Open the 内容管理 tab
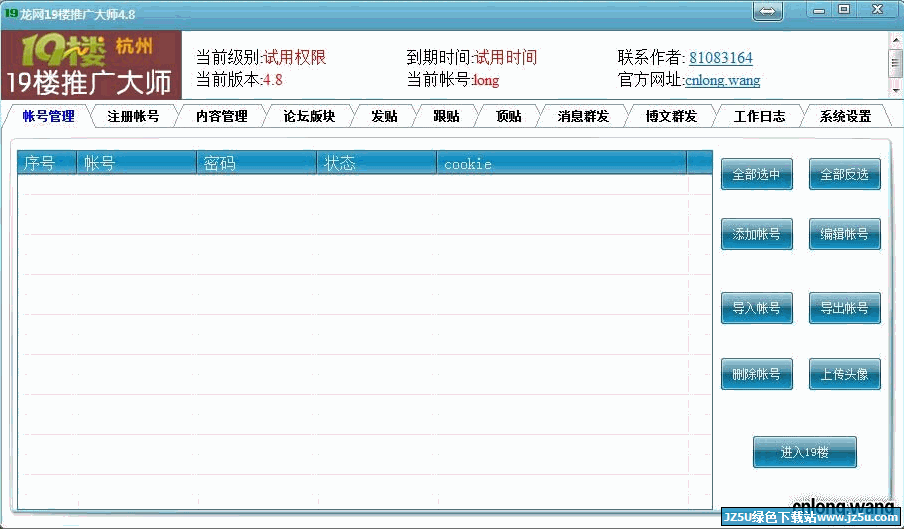Image resolution: width=904 pixels, height=529 pixels. pyautogui.click(x=222, y=116)
